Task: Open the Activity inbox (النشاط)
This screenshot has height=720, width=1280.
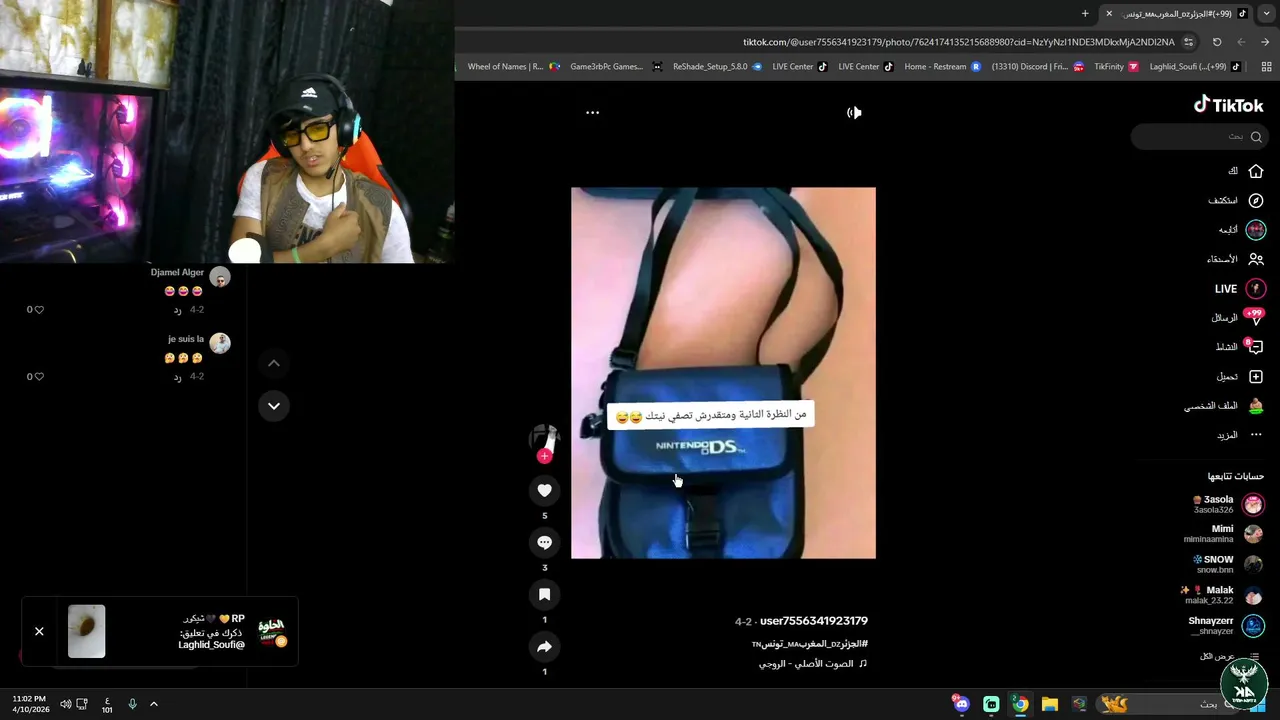Action: (x=1239, y=346)
